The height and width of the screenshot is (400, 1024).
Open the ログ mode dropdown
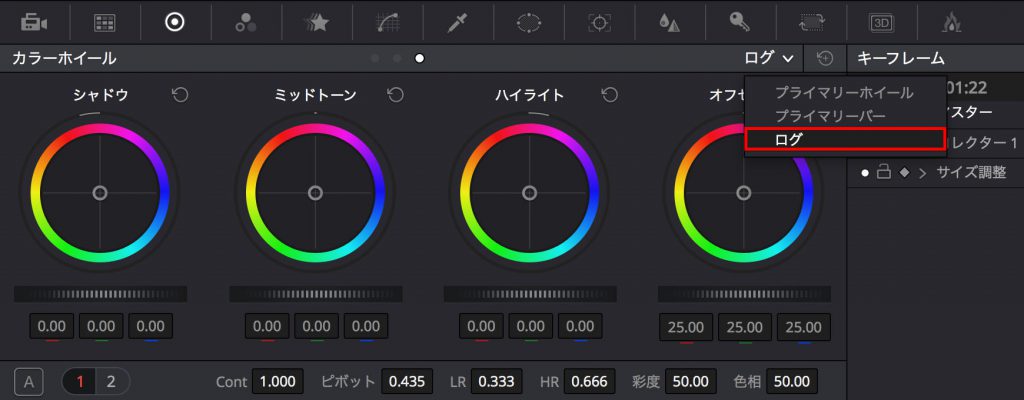pos(769,58)
